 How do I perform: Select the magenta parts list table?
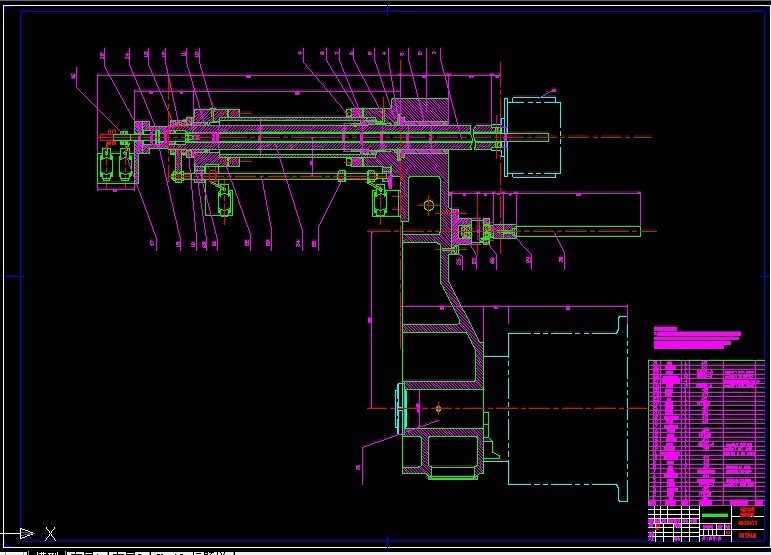coord(707,433)
